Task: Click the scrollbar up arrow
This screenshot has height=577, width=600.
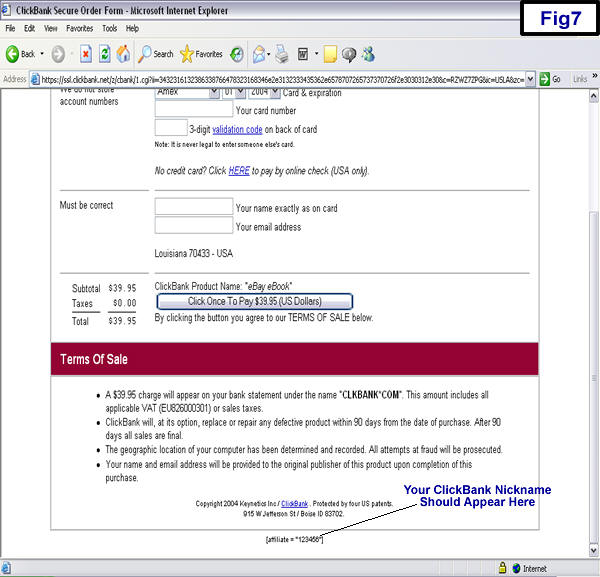Action: (593, 96)
